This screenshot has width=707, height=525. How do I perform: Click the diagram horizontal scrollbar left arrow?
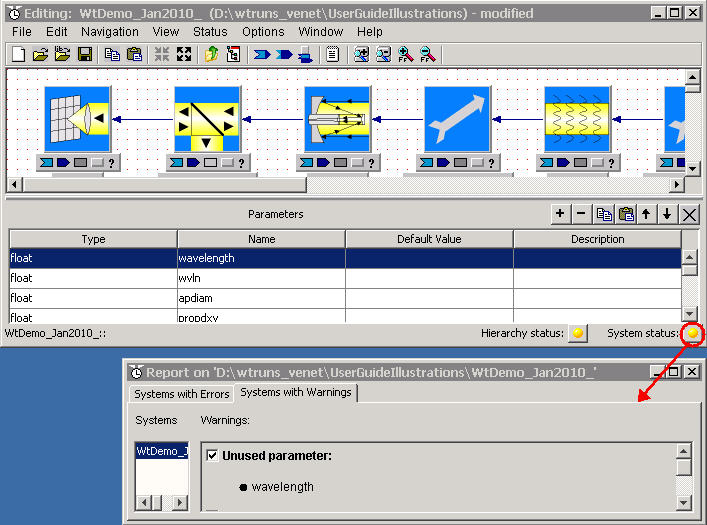click(x=15, y=184)
